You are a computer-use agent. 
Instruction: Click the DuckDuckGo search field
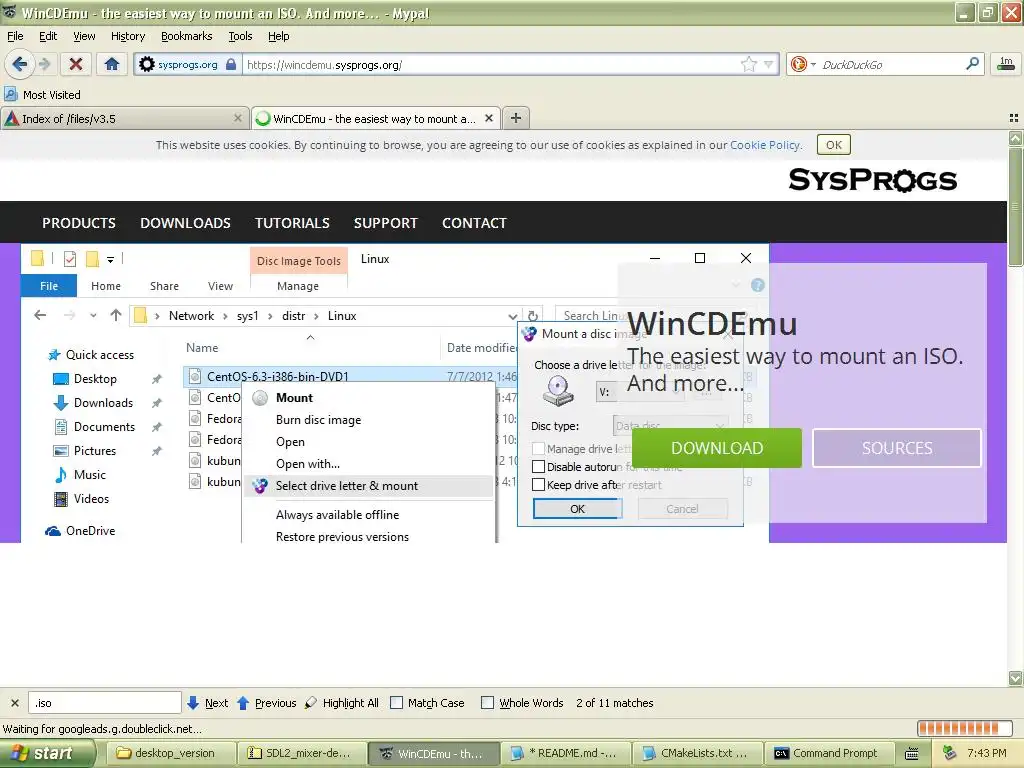[x=889, y=64]
